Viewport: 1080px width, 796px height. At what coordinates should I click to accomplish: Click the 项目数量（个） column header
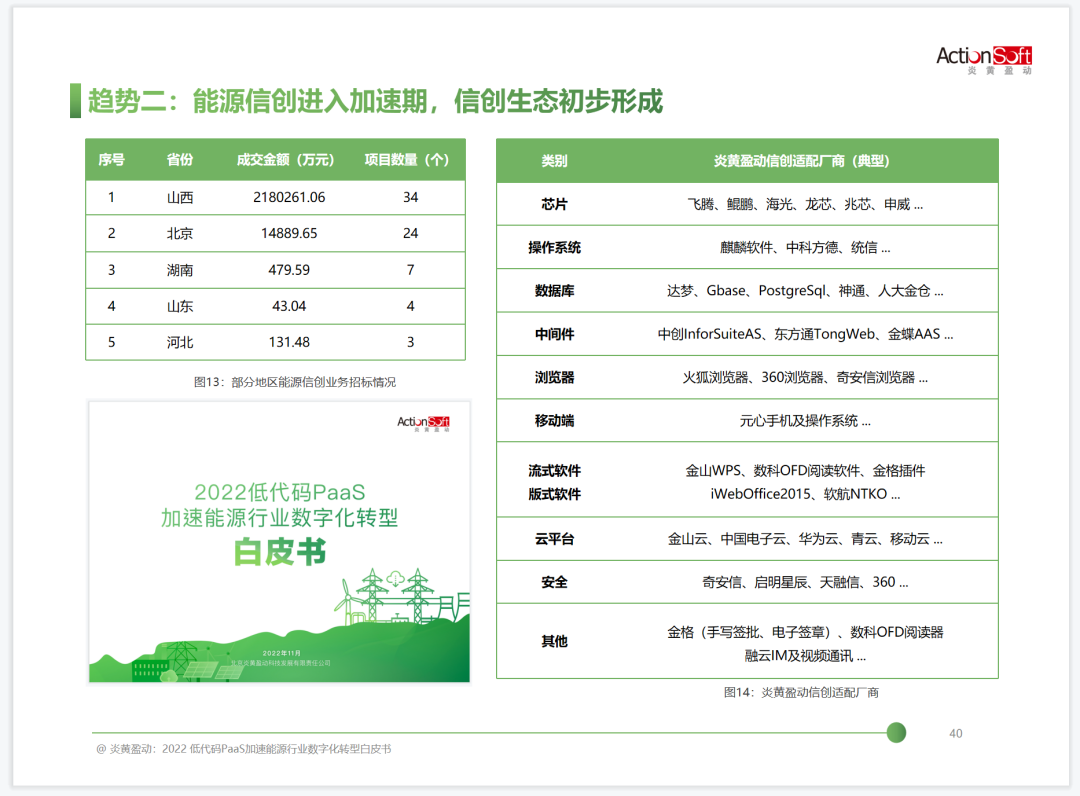pos(407,160)
